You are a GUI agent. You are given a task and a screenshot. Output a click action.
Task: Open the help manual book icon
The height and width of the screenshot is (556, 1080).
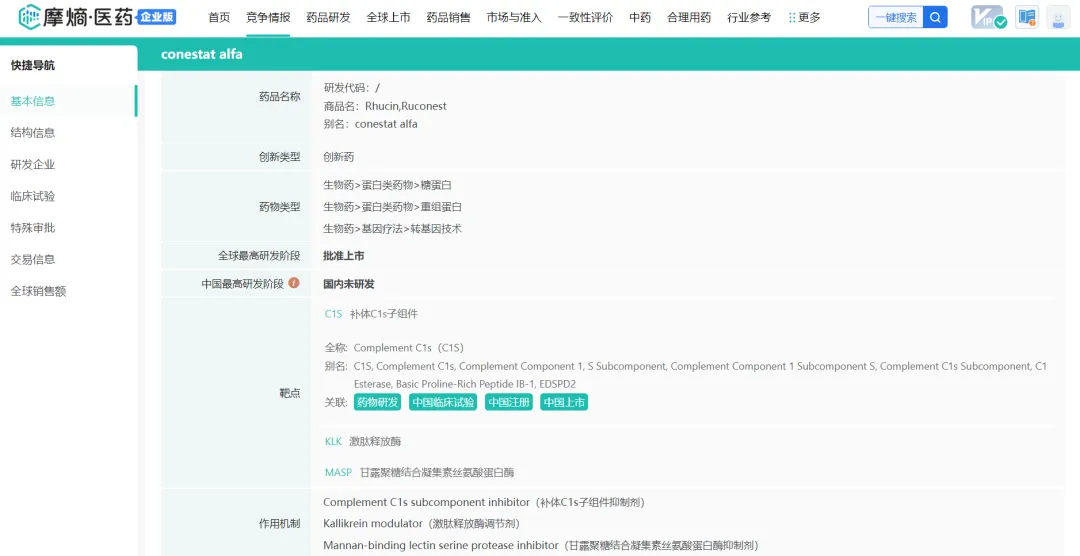point(1026,17)
